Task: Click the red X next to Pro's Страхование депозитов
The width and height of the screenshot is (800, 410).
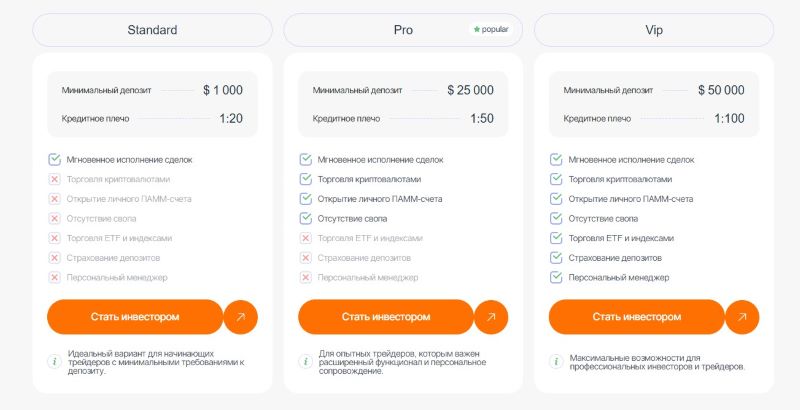Action: click(306, 258)
